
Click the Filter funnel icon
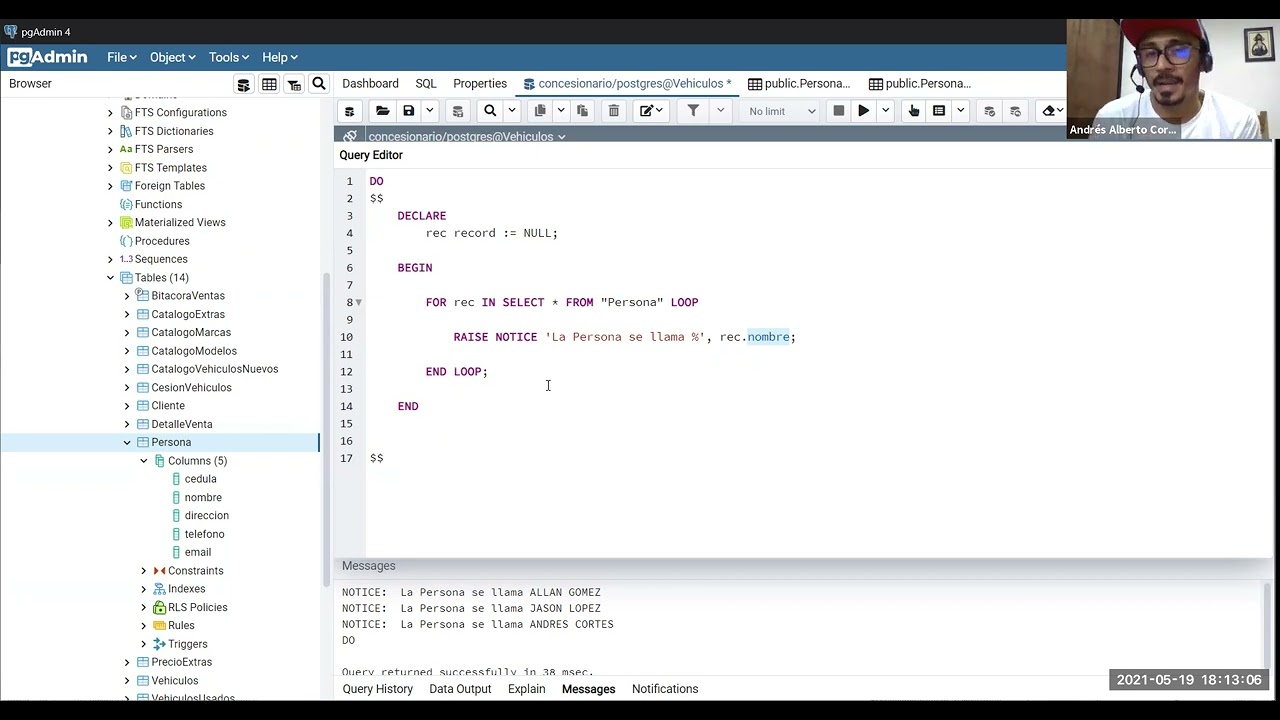[x=693, y=111]
